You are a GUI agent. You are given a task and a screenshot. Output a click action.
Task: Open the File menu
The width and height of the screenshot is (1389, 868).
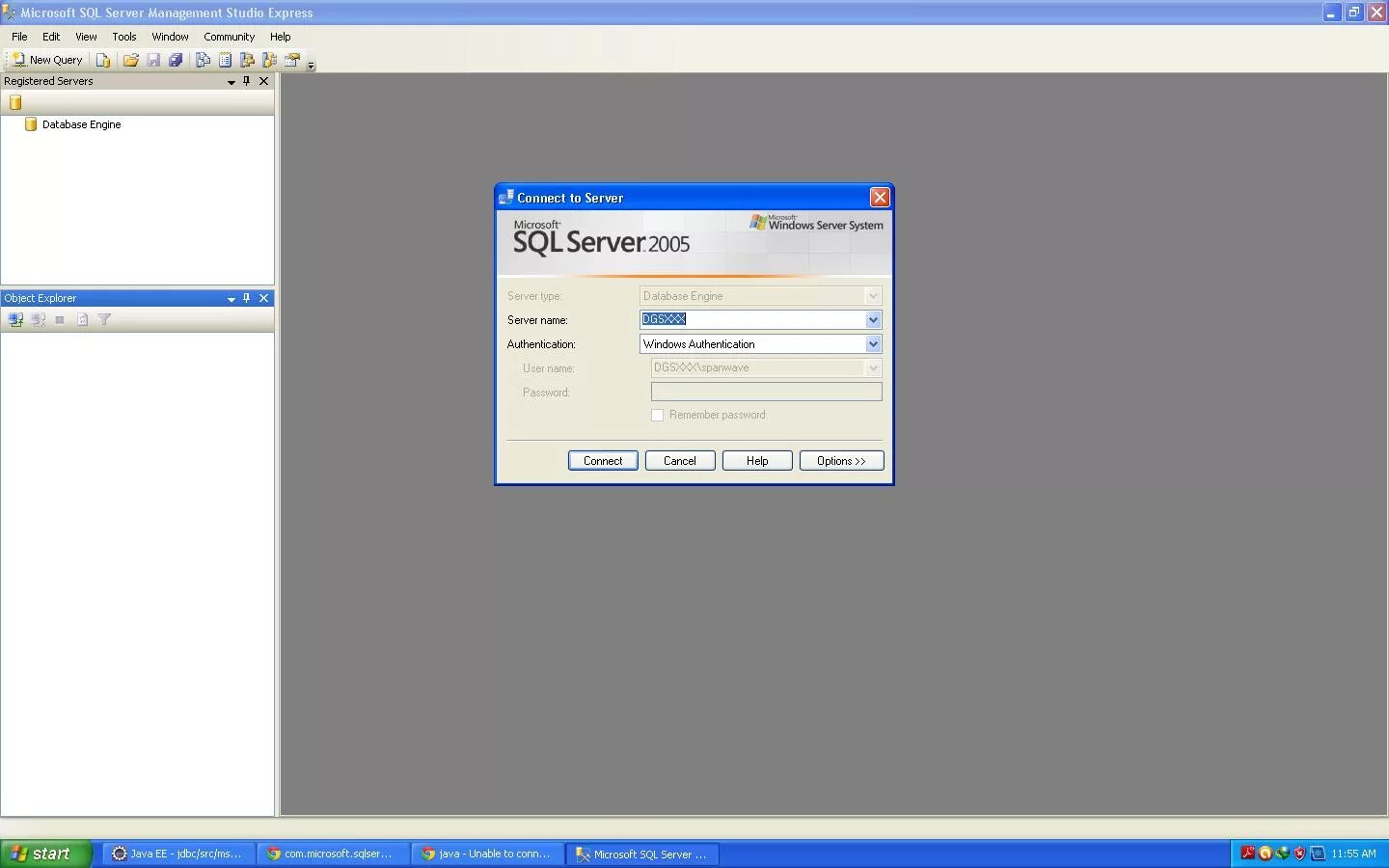tap(19, 37)
